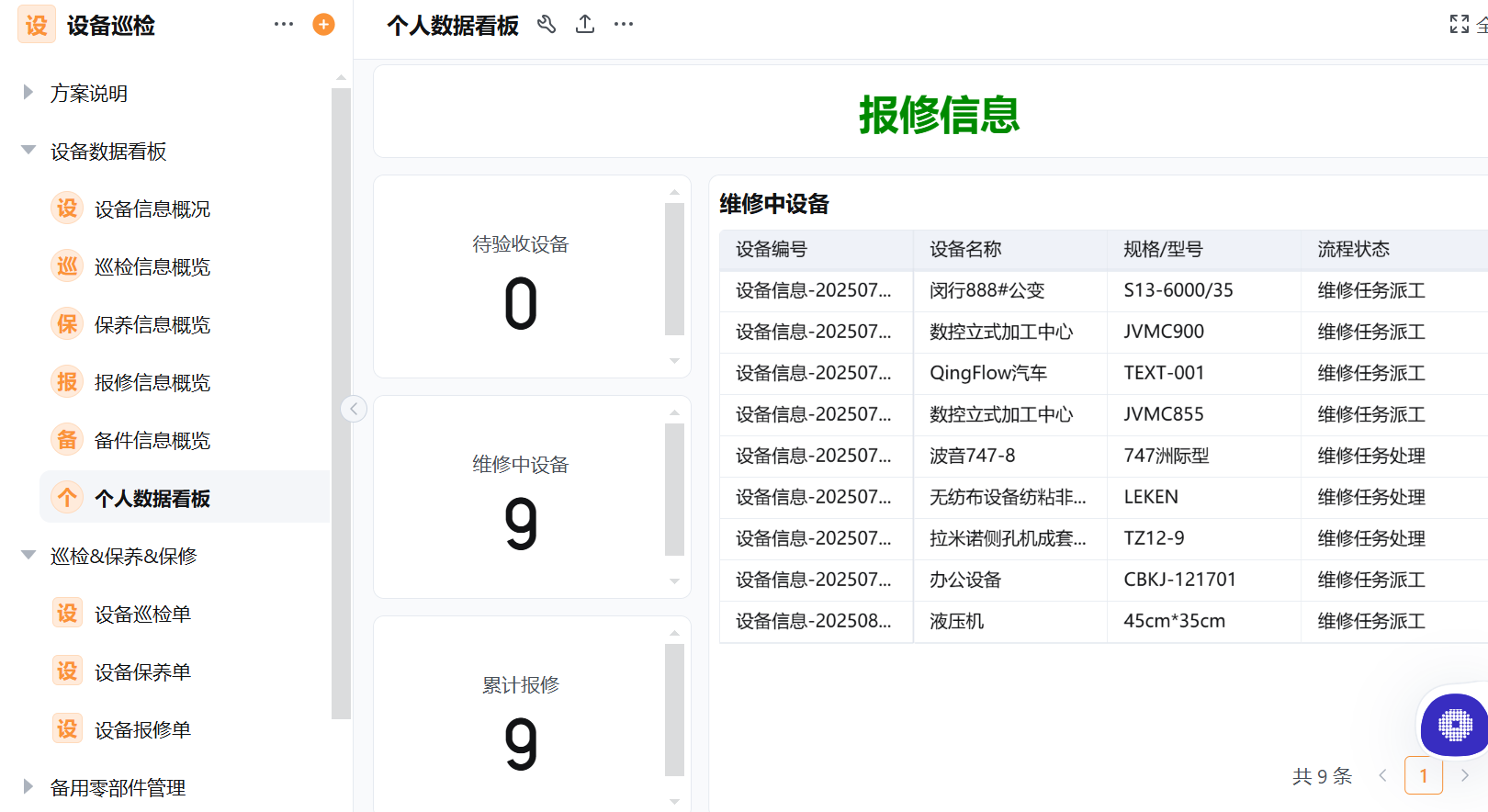Click the 个 icon of 个人数据看板
Image resolution: width=1488 pixels, height=812 pixels.
coord(67,498)
